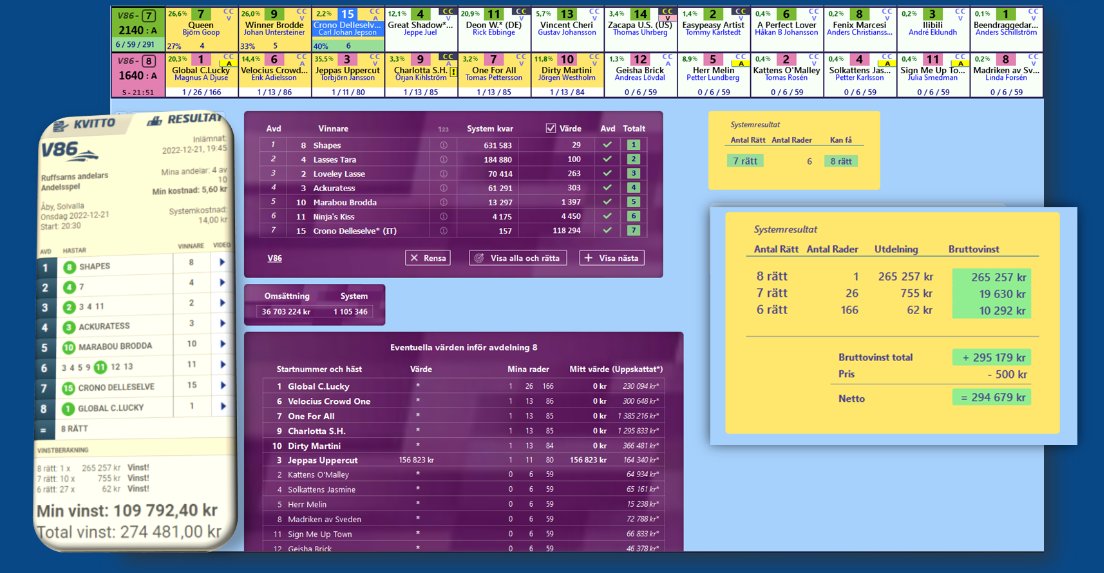Click warning icon on Charlotta S.H. card
Image resolution: width=1104 pixels, height=573 pixels.
click(x=453, y=71)
